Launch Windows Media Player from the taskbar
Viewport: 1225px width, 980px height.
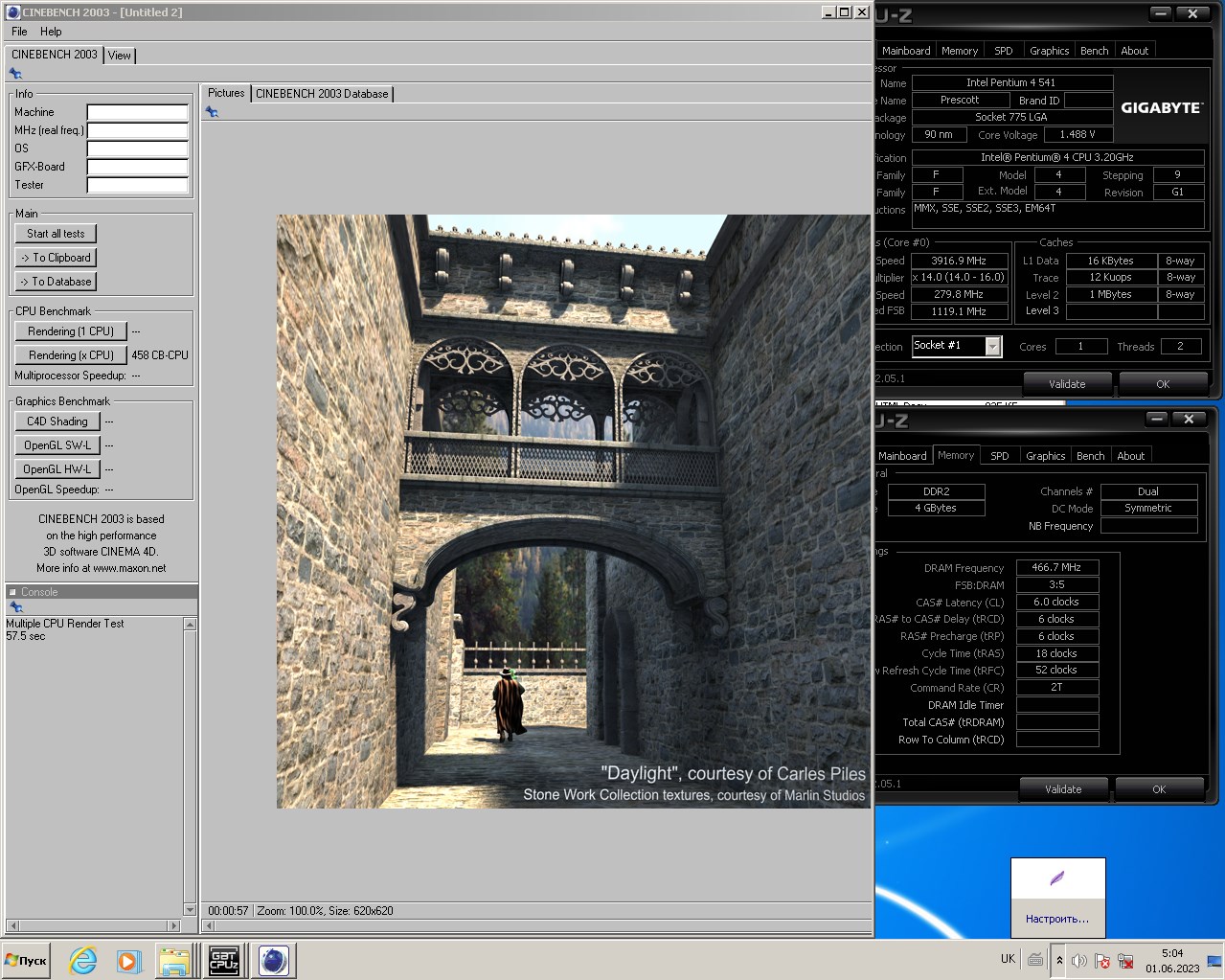click(x=128, y=960)
